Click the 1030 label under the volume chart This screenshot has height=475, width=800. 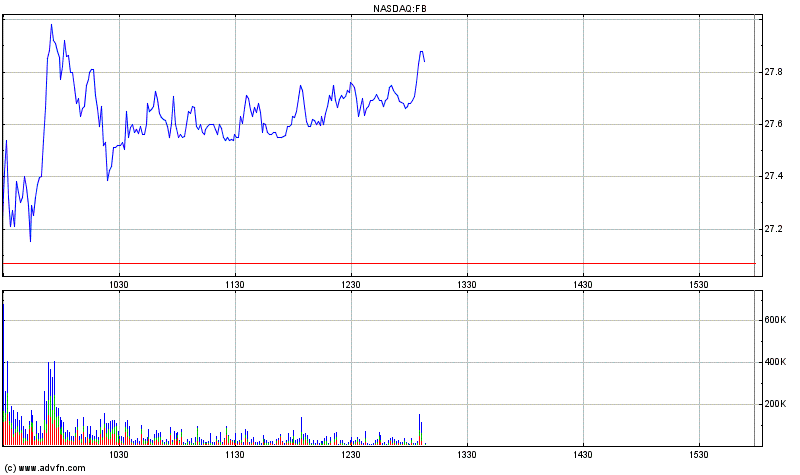(x=119, y=455)
